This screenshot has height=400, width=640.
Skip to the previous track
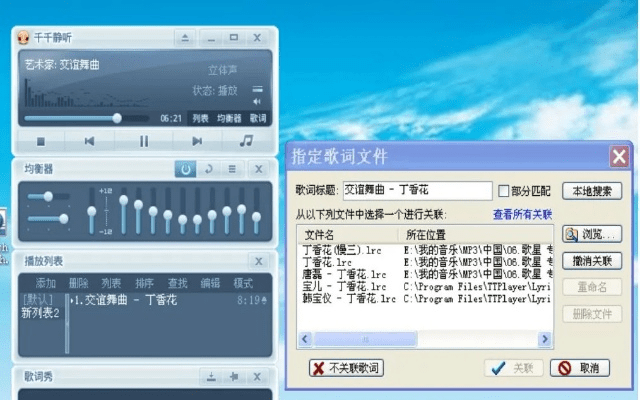click(x=89, y=141)
